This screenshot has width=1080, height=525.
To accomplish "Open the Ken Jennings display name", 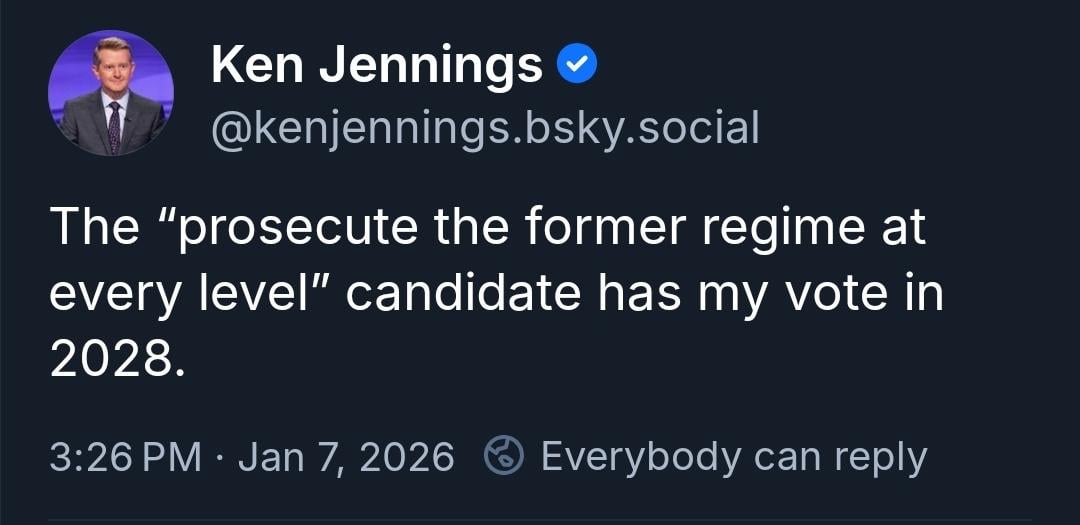I will coord(376,67).
